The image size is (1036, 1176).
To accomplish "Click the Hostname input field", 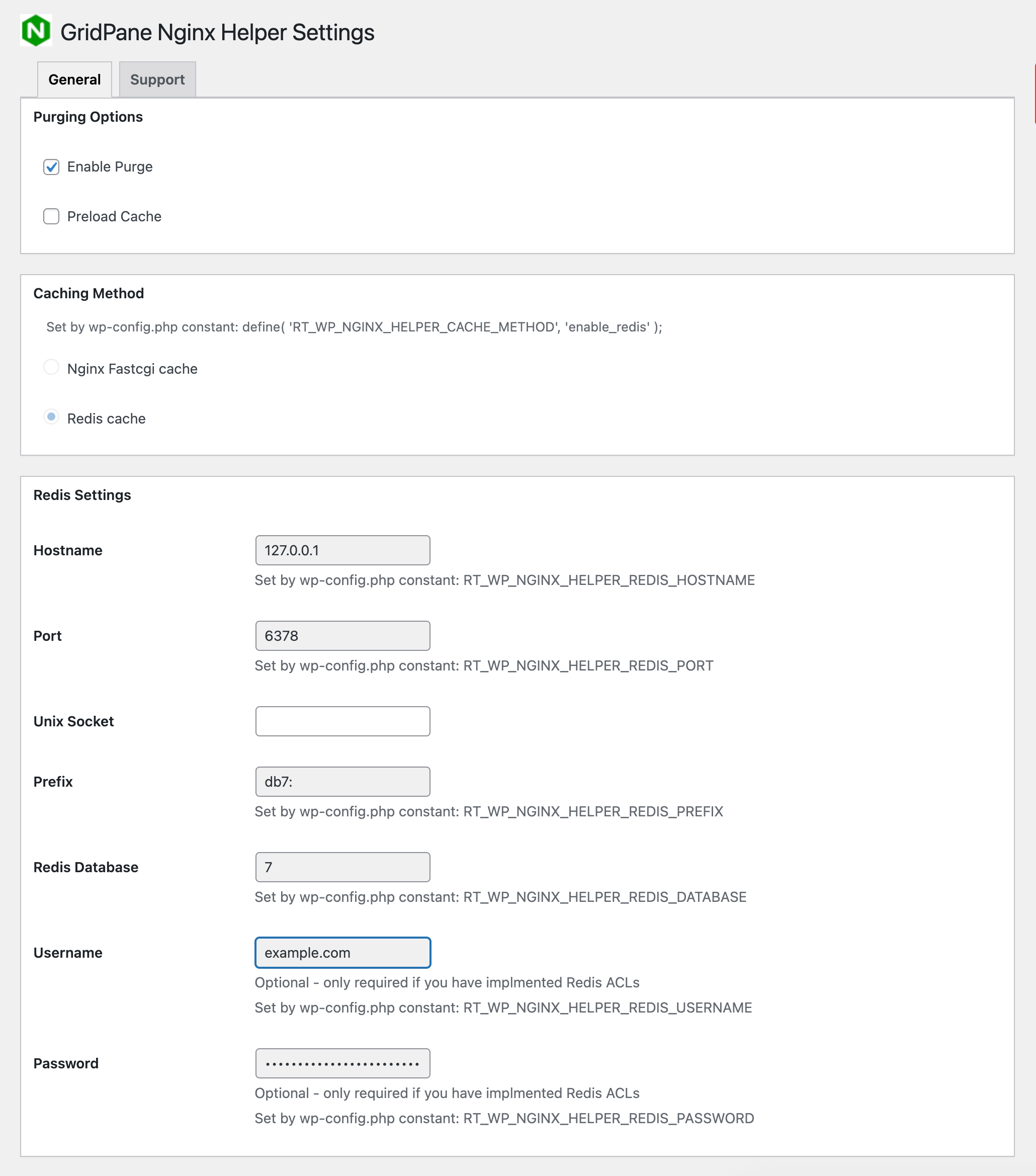I will point(342,550).
